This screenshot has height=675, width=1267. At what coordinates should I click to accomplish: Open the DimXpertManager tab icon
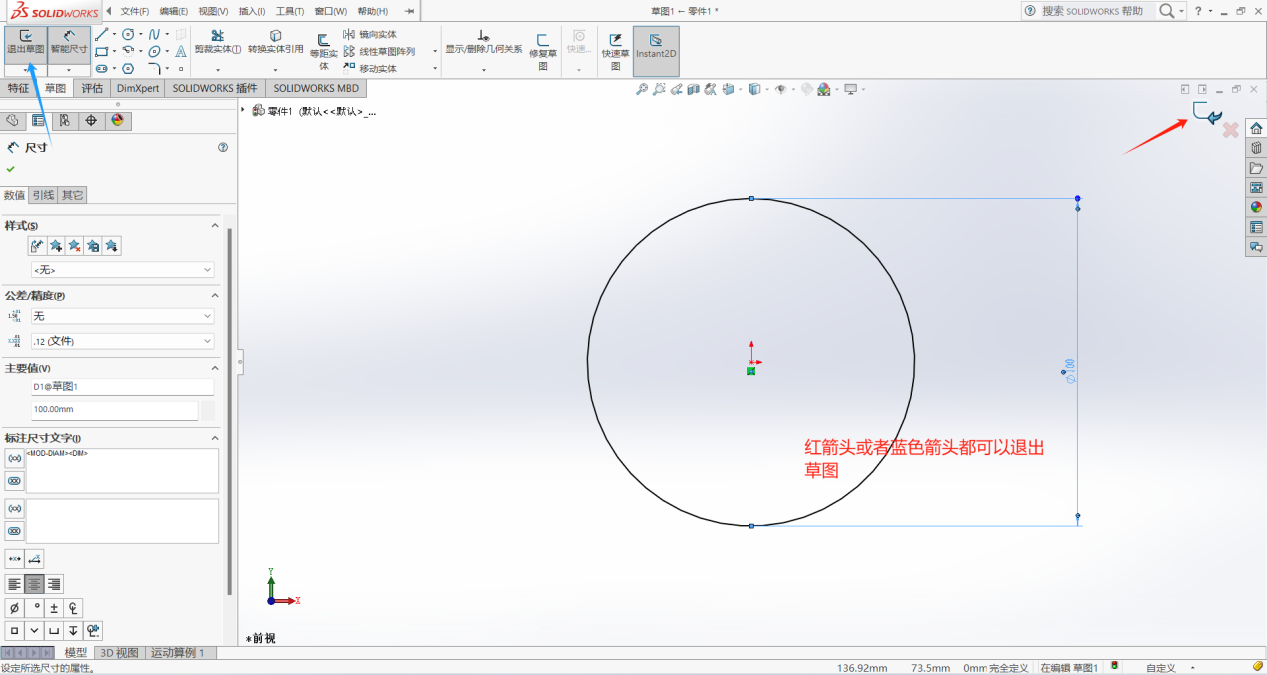[91, 120]
